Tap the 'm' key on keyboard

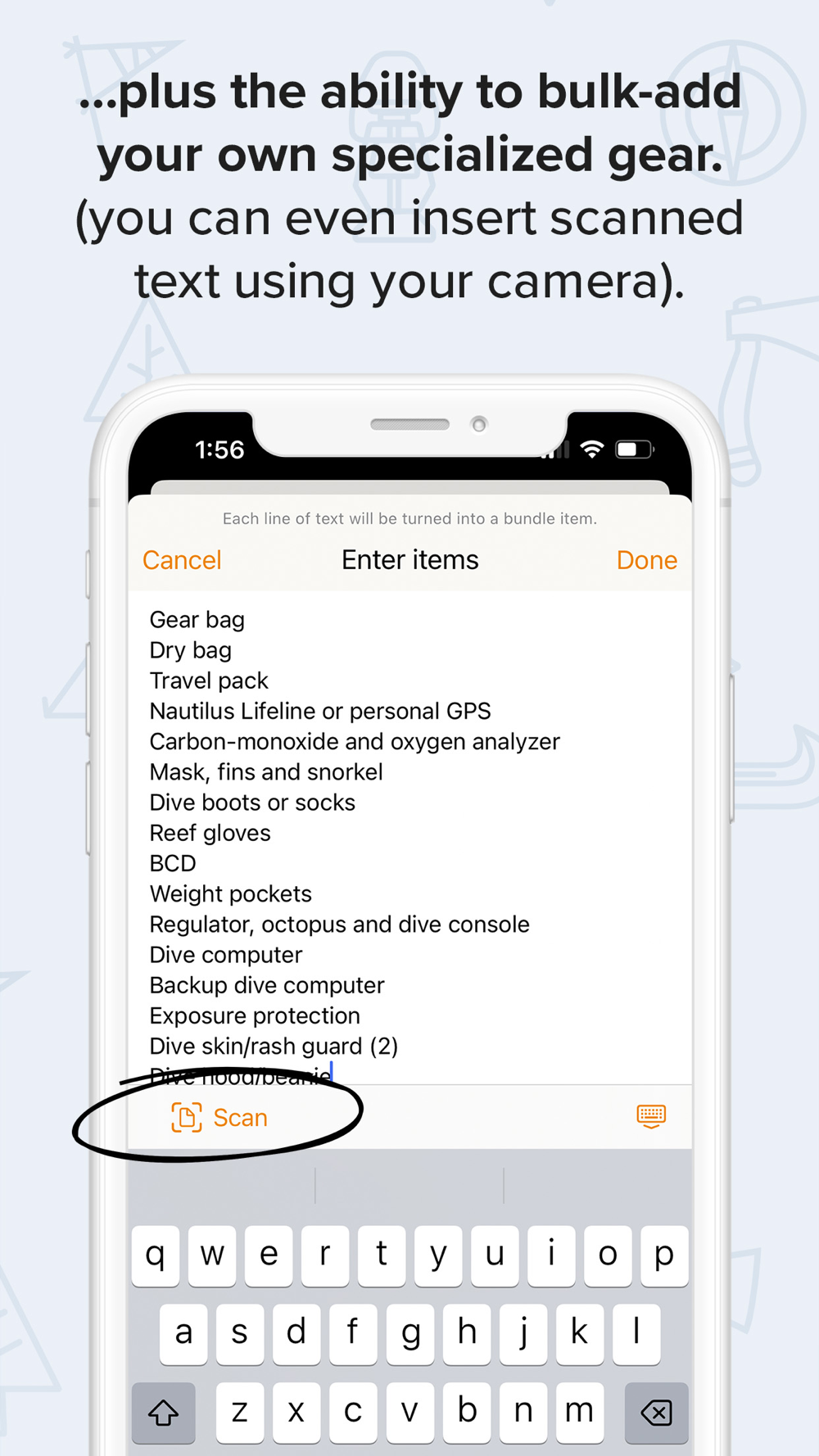tap(579, 1413)
